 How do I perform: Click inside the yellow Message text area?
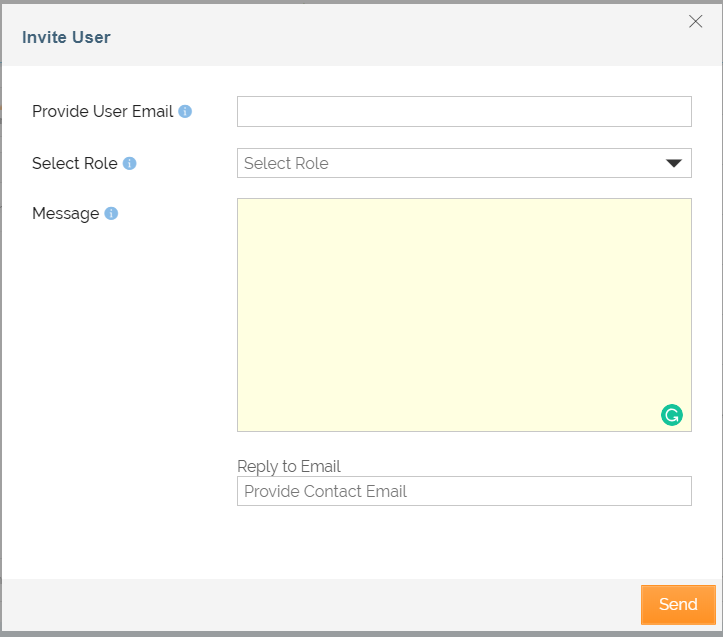[464, 315]
